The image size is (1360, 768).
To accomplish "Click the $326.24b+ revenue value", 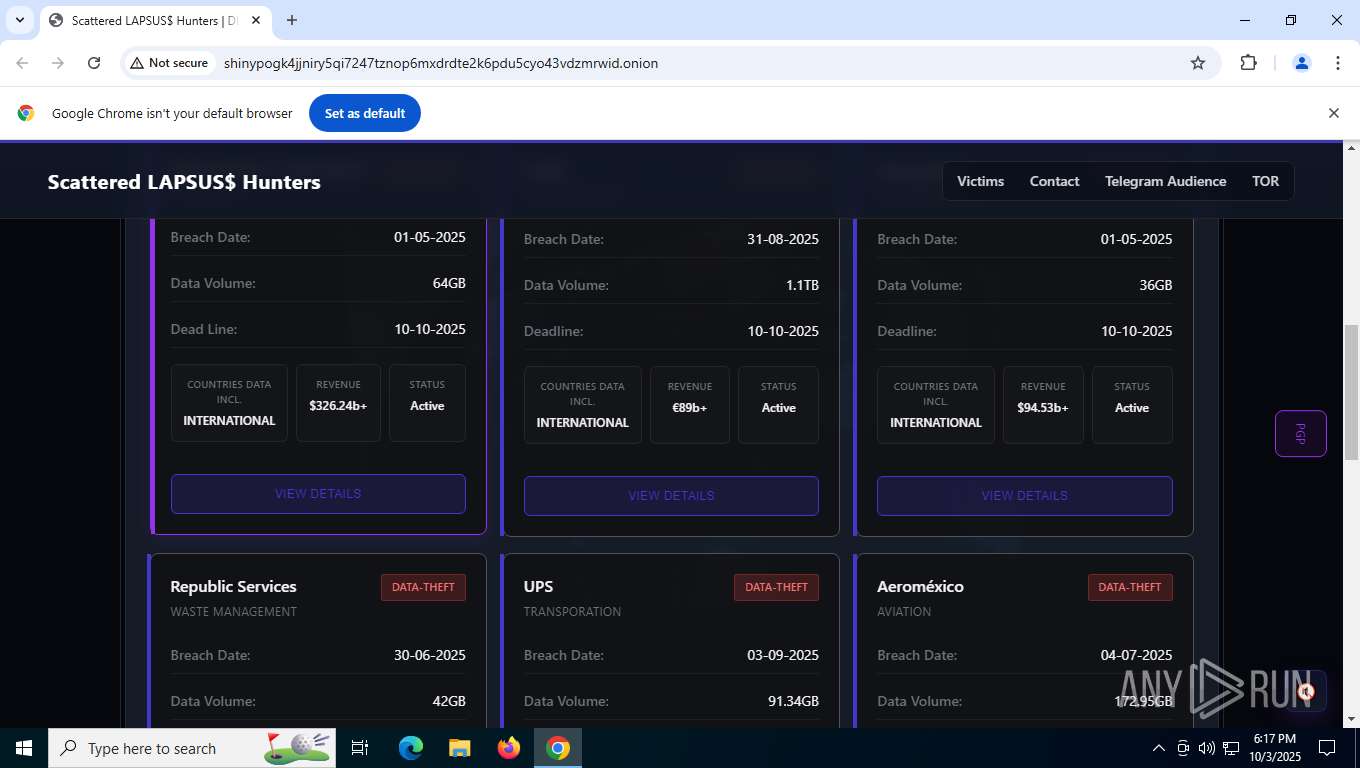I will tap(338, 406).
